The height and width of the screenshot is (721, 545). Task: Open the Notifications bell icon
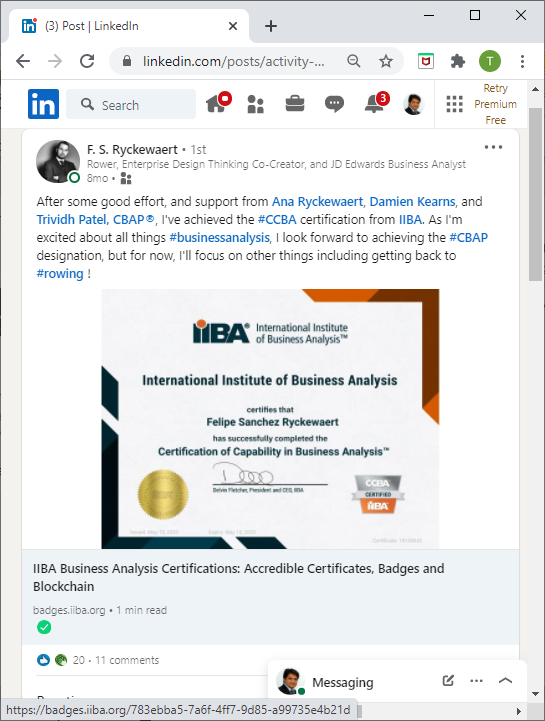[x=376, y=103]
